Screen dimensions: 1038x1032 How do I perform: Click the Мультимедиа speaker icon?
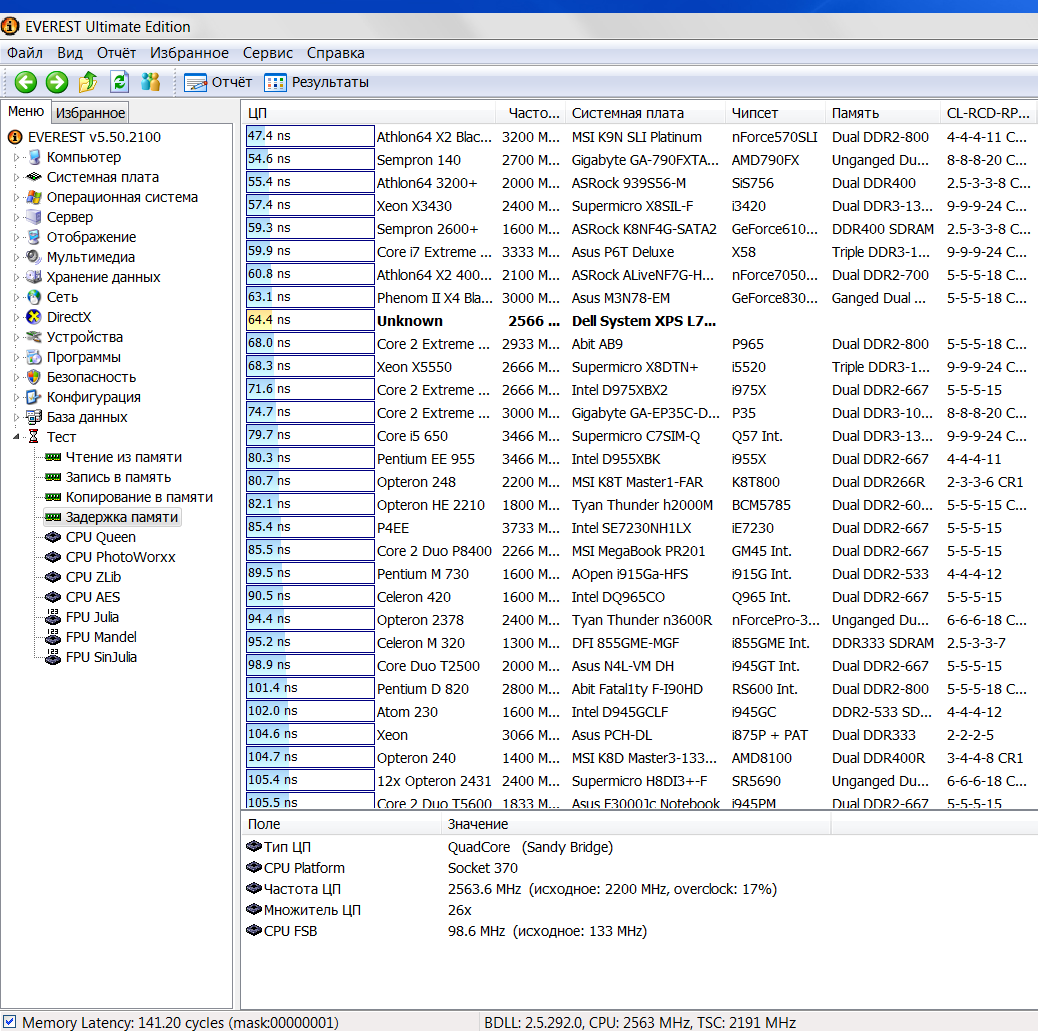point(34,257)
